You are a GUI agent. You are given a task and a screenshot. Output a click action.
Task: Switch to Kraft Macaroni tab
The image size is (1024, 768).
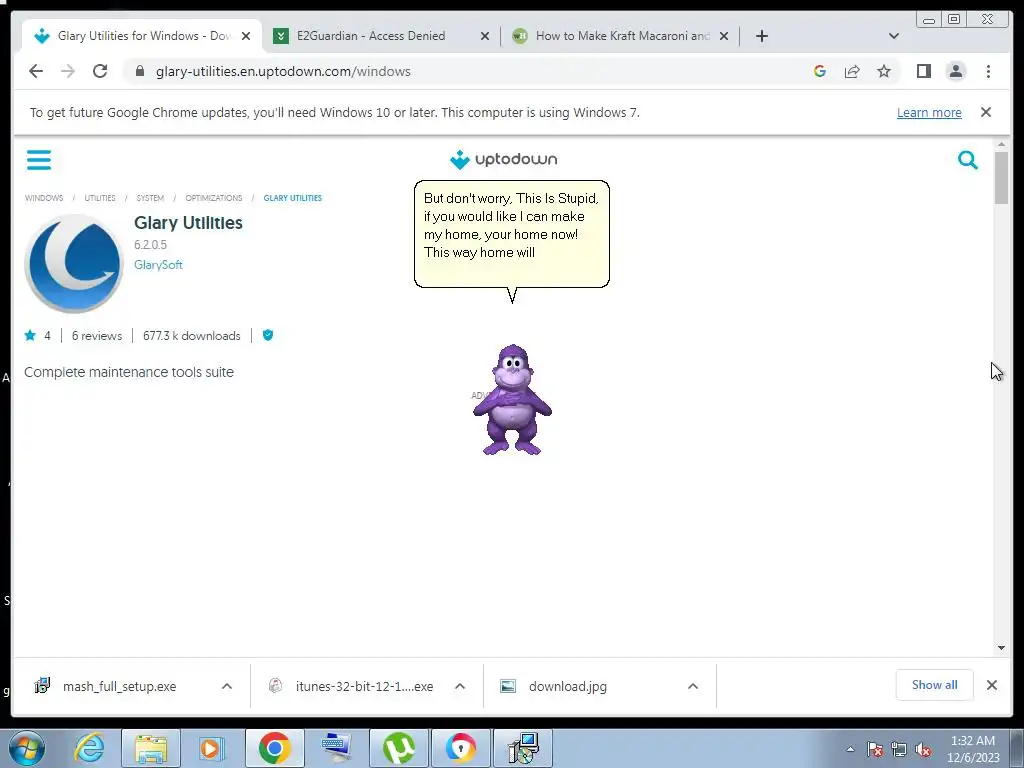622,36
